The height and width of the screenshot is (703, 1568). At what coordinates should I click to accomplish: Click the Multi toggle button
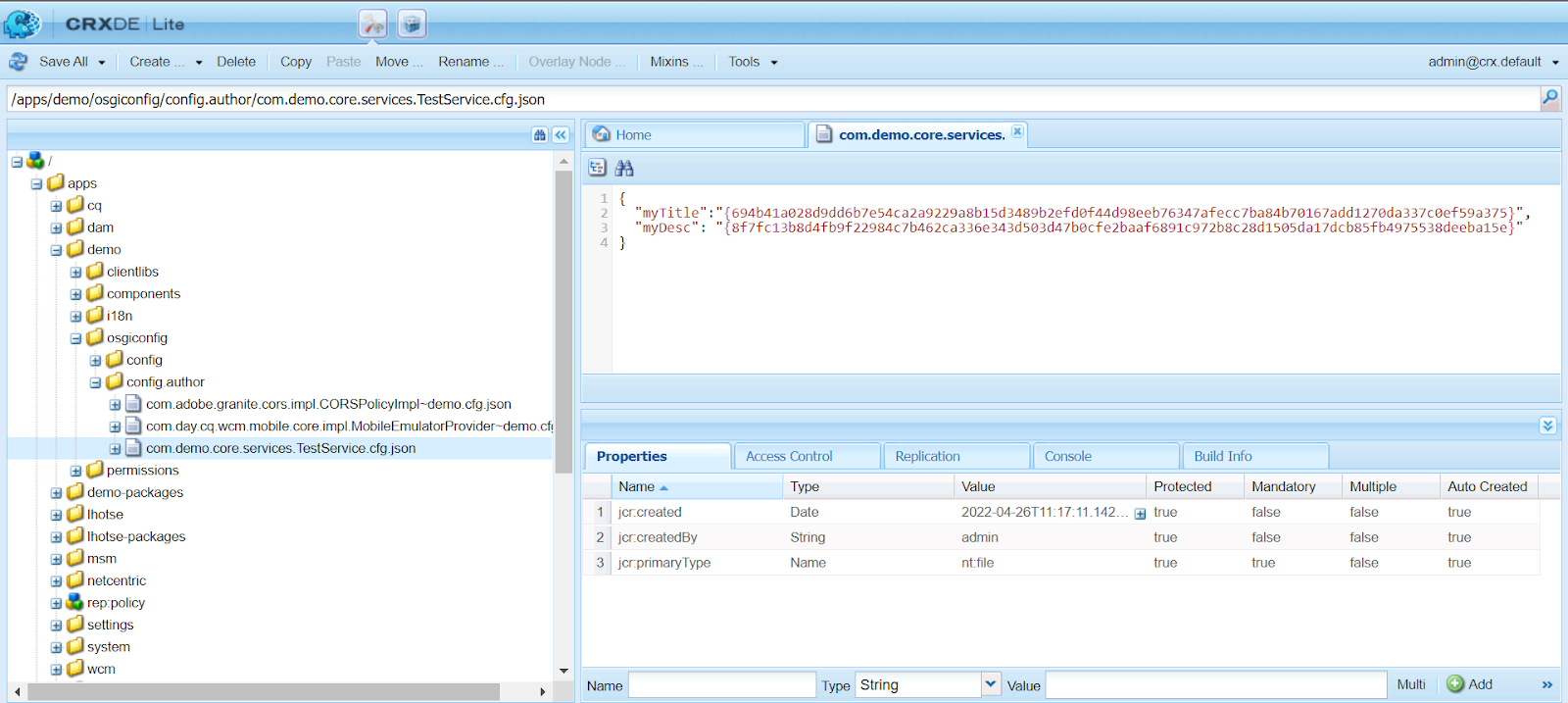1411,684
